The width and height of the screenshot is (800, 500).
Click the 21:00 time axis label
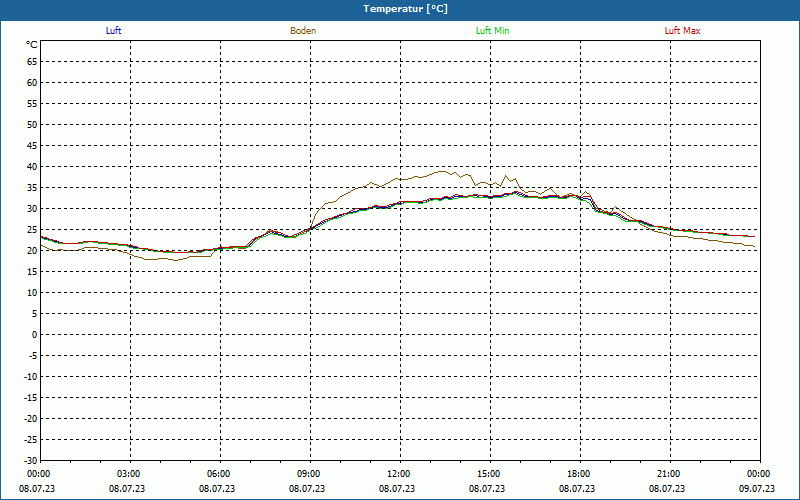coord(668,474)
